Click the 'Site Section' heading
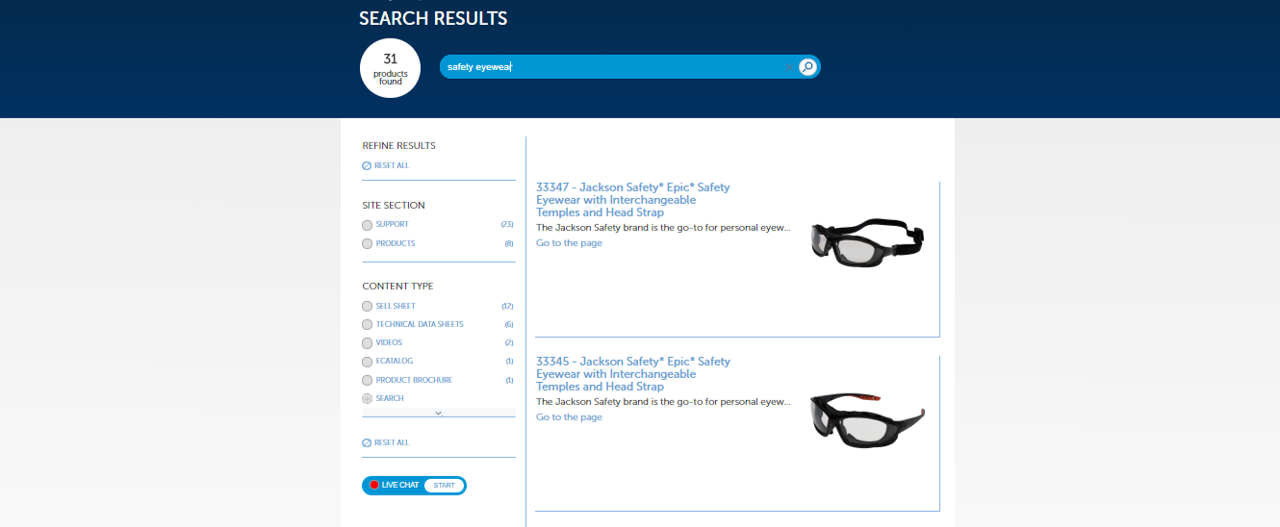The height and width of the screenshot is (527, 1280). 393,205
